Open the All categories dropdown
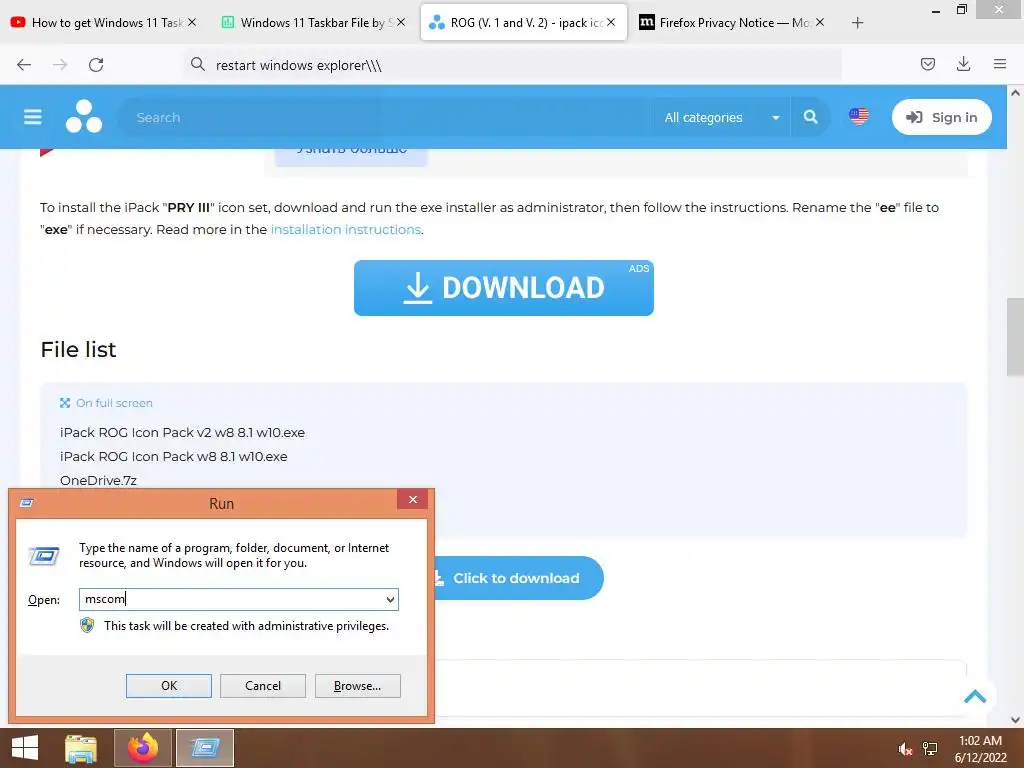 (x=722, y=117)
